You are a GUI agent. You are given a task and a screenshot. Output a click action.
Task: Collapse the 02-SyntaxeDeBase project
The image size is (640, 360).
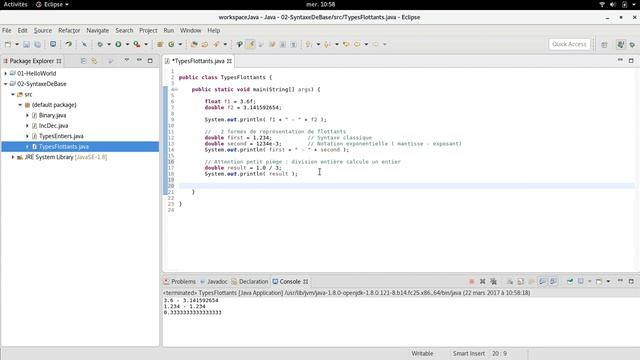pyautogui.click(x=6, y=84)
